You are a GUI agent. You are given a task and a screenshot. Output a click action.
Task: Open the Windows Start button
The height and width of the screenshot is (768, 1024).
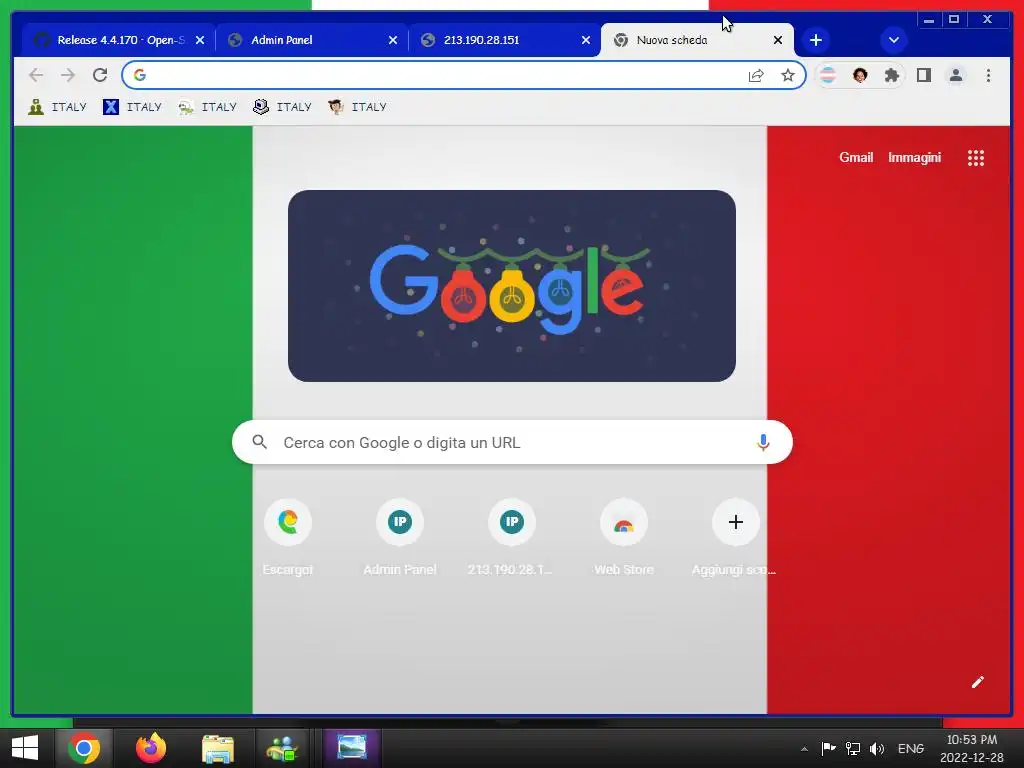[x=25, y=748]
